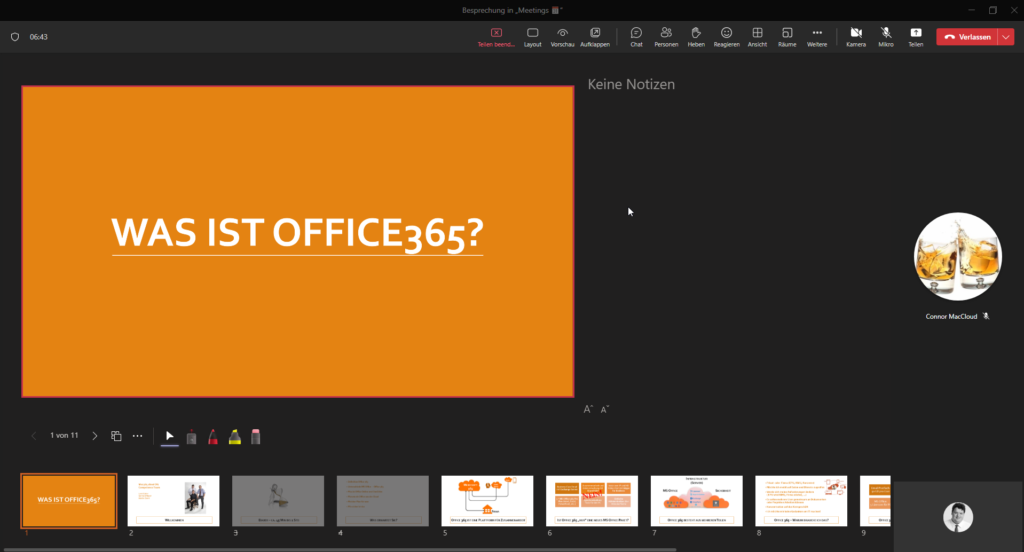Open the Layout options
This screenshot has width=1024, height=552.
coord(532,37)
